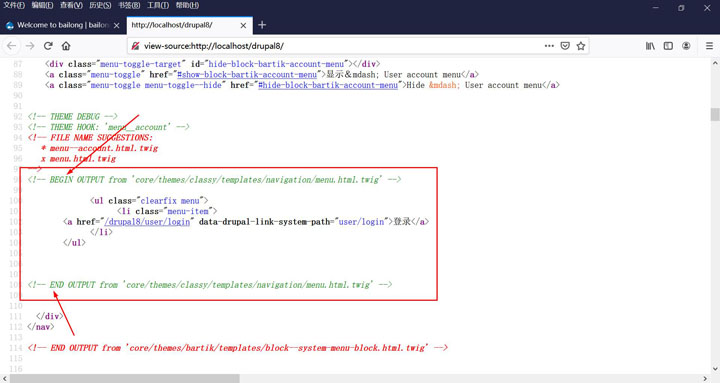The height and width of the screenshot is (383, 720).
Task: Click the END OUTPUT menu.html.twig comment
Action: click(x=210, y=285)
